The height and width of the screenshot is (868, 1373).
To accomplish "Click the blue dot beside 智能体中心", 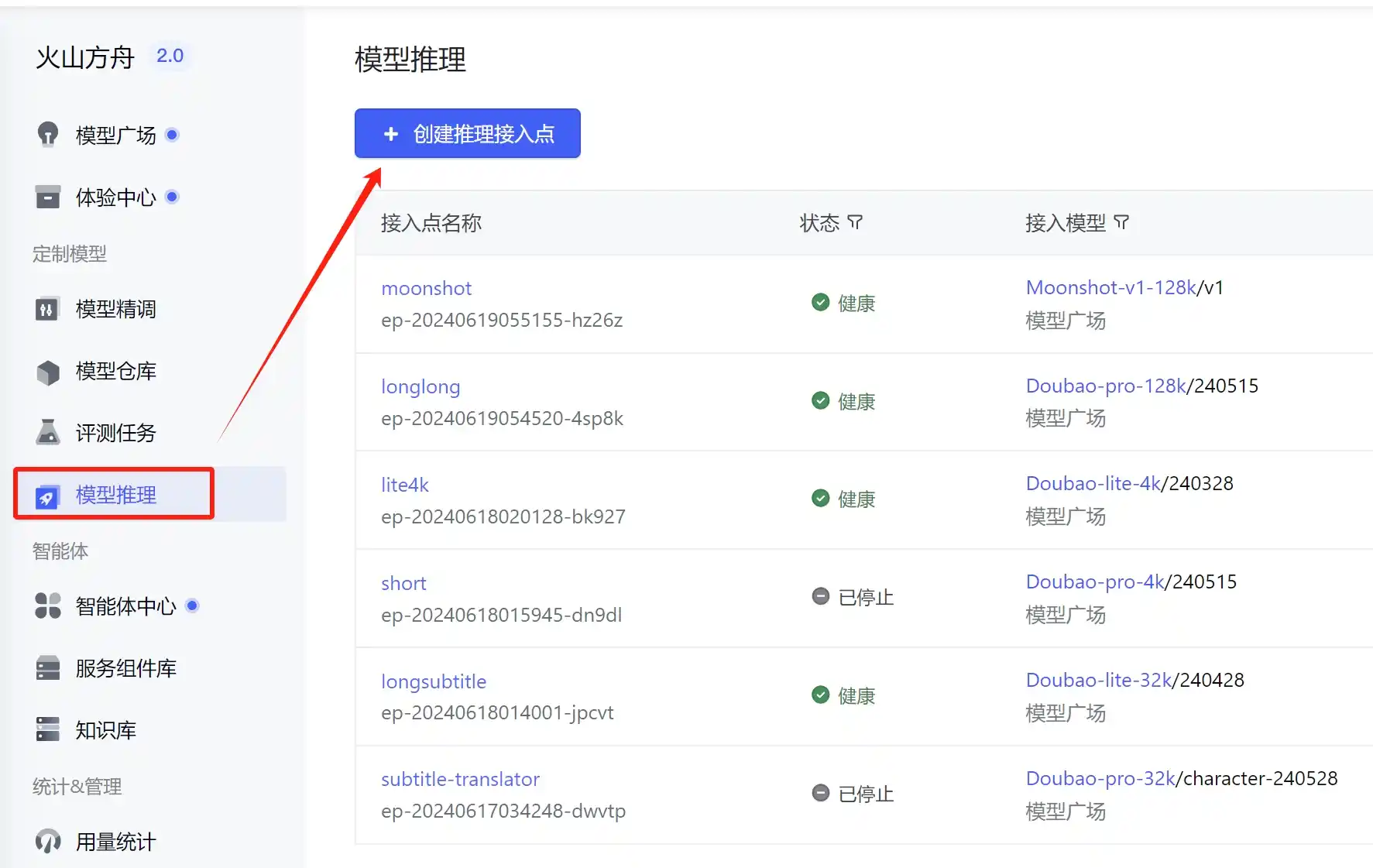I will click(193, 606).
